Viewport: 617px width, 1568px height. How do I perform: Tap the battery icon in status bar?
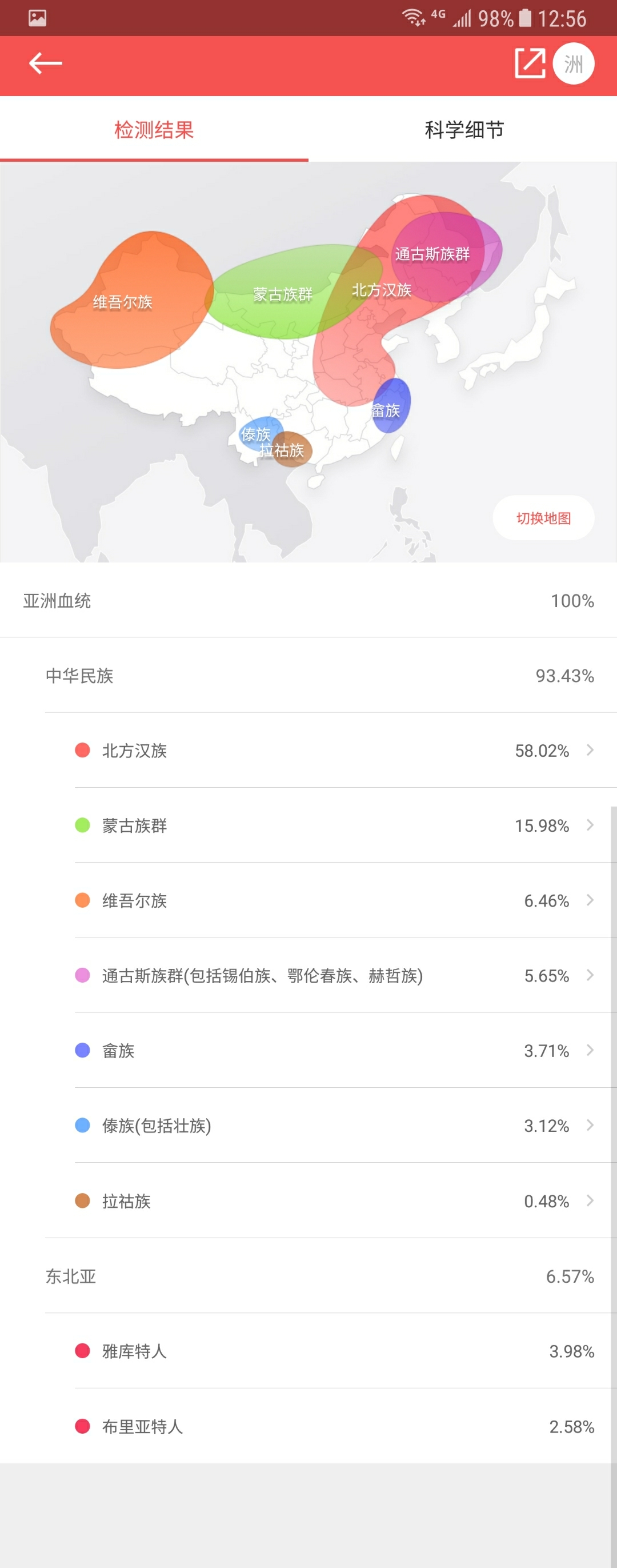524,18
